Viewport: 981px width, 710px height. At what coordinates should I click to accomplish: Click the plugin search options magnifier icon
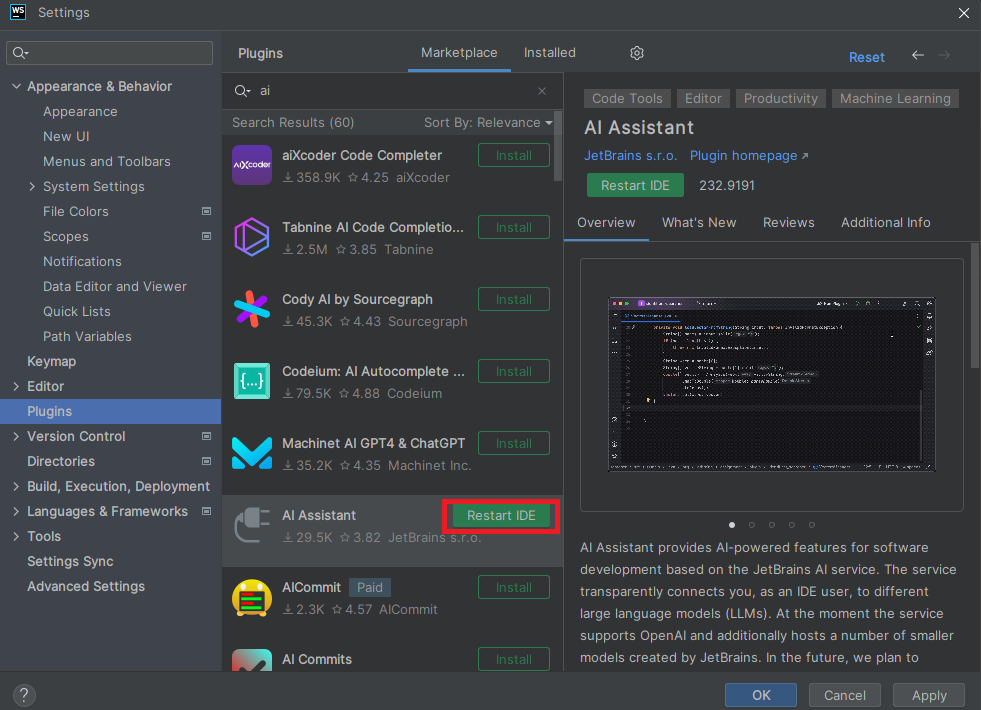tap(242, 91)
